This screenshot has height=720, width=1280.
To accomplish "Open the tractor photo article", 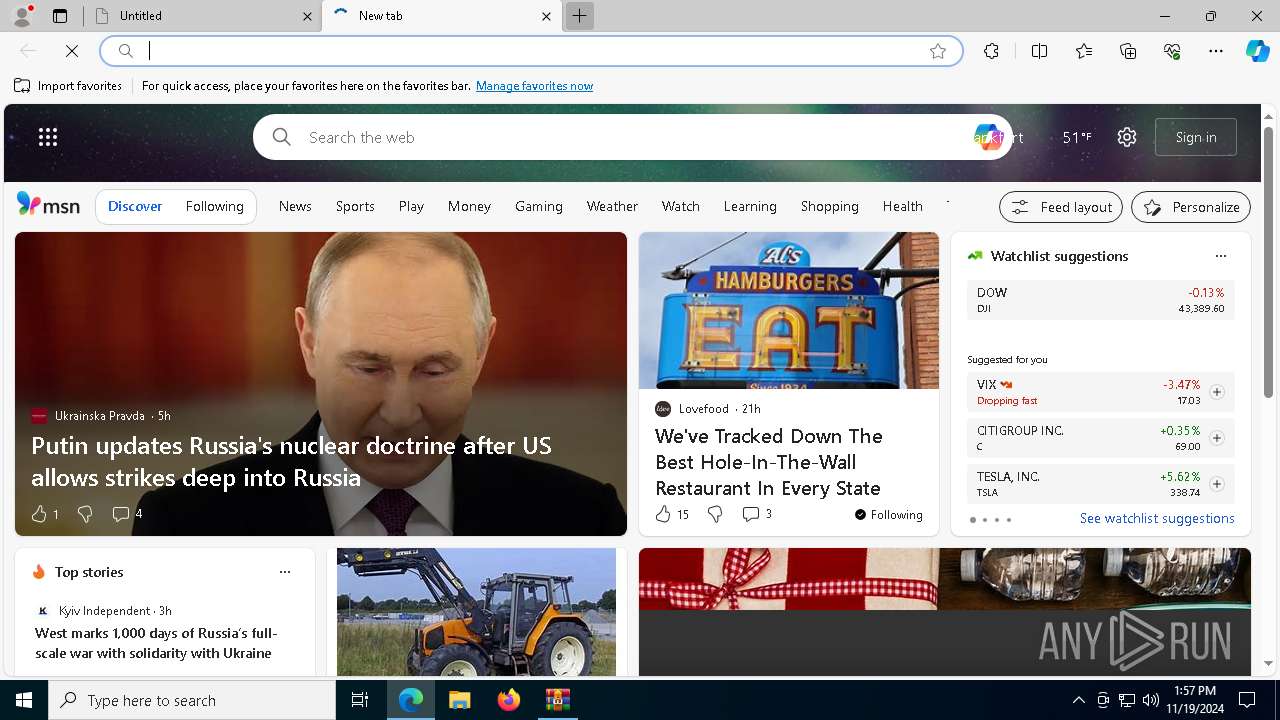I will (476, 612).
